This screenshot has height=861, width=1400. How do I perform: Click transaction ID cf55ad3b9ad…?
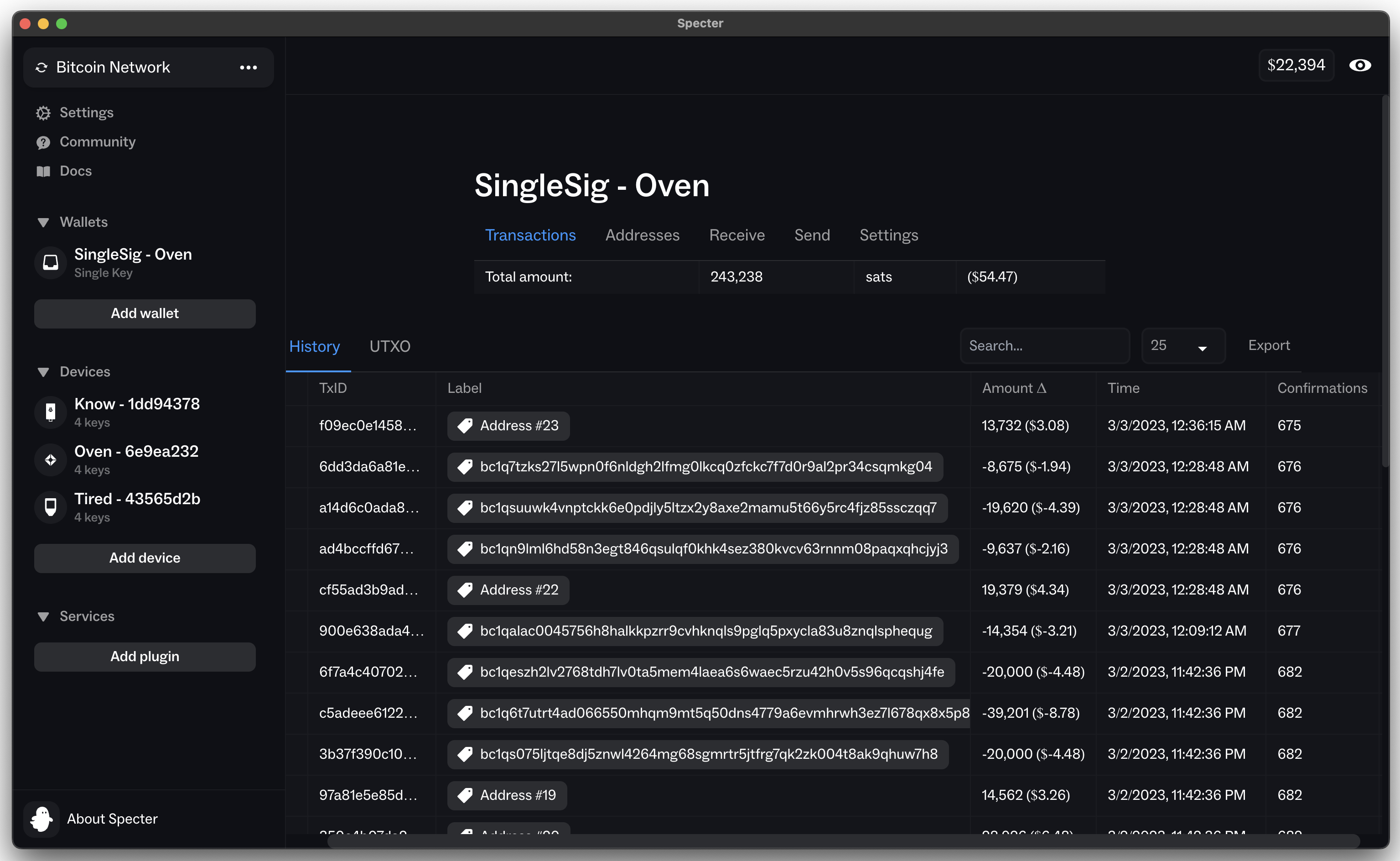[x=369, y=590]
